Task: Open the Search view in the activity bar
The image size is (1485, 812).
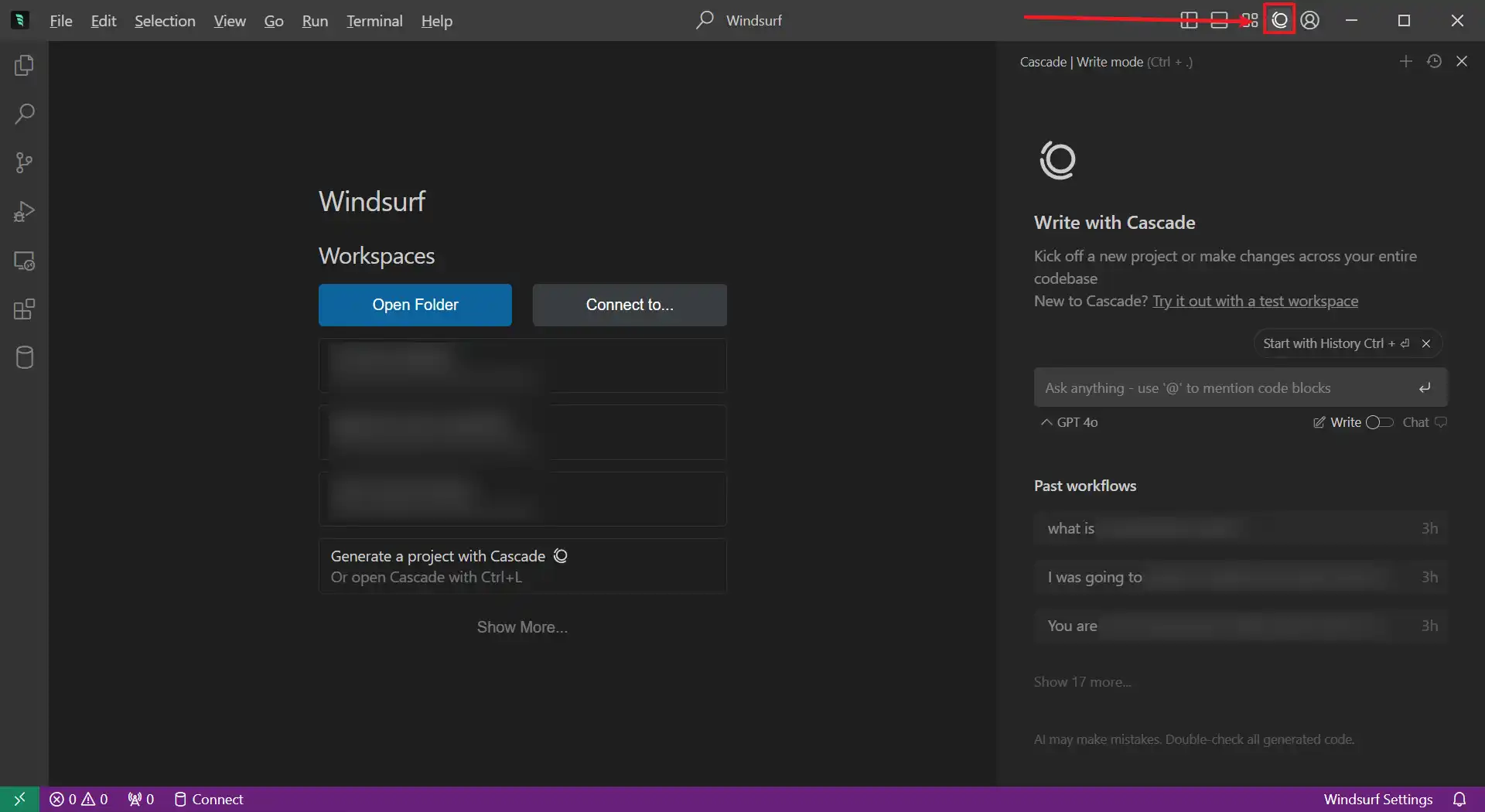Action: [24, 114]
